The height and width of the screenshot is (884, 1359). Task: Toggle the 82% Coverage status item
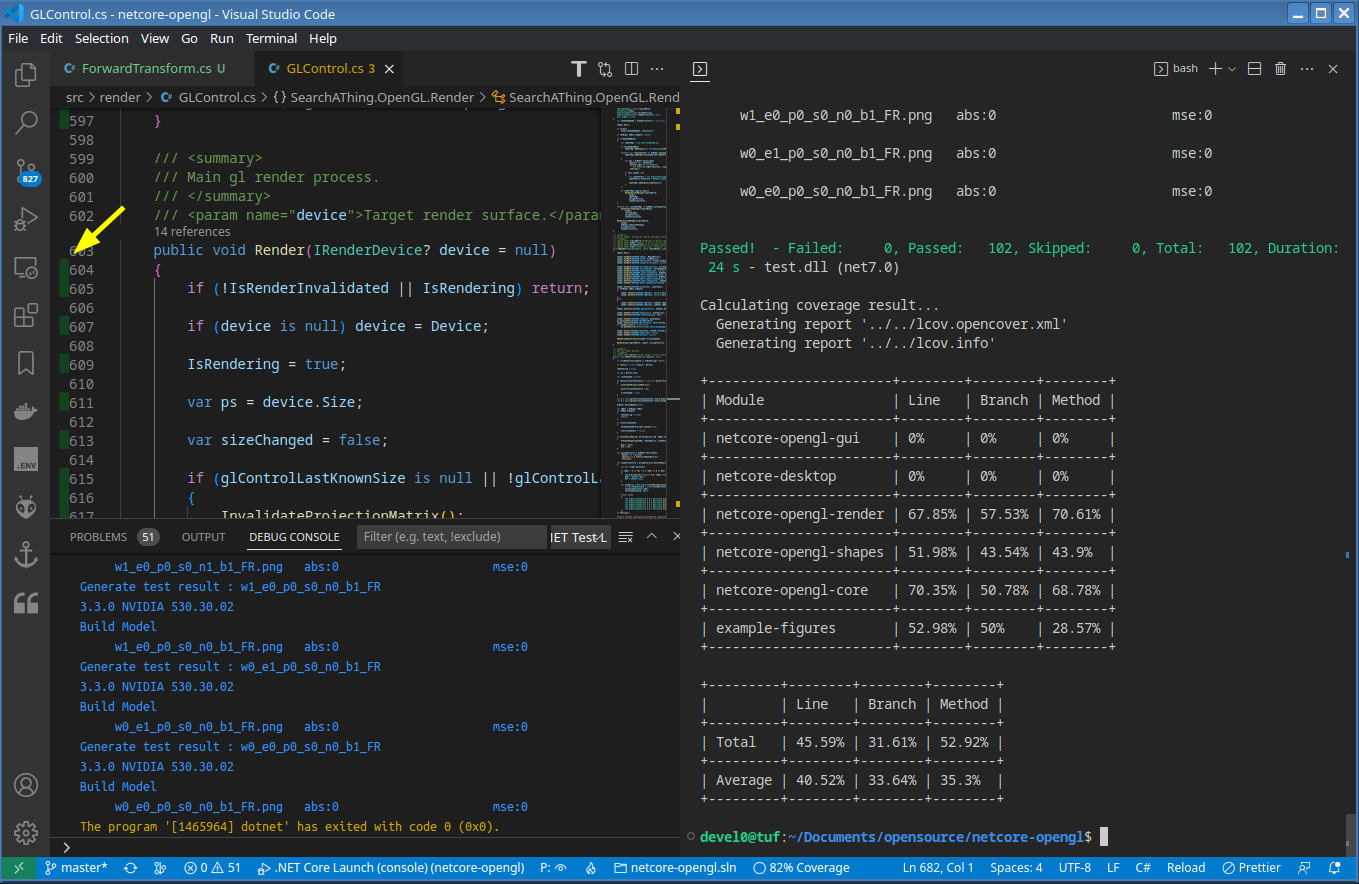(x=801, y=868)
